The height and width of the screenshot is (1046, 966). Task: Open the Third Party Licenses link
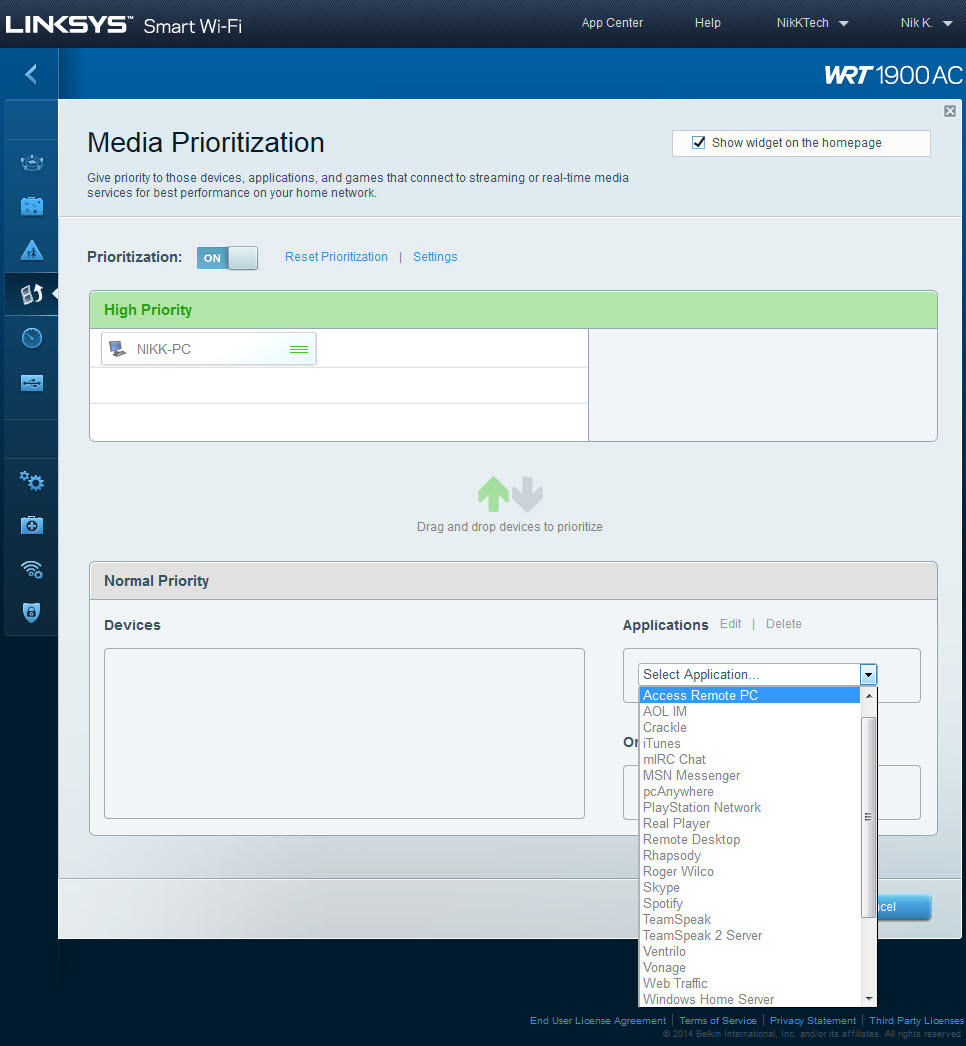(916, 1021)
